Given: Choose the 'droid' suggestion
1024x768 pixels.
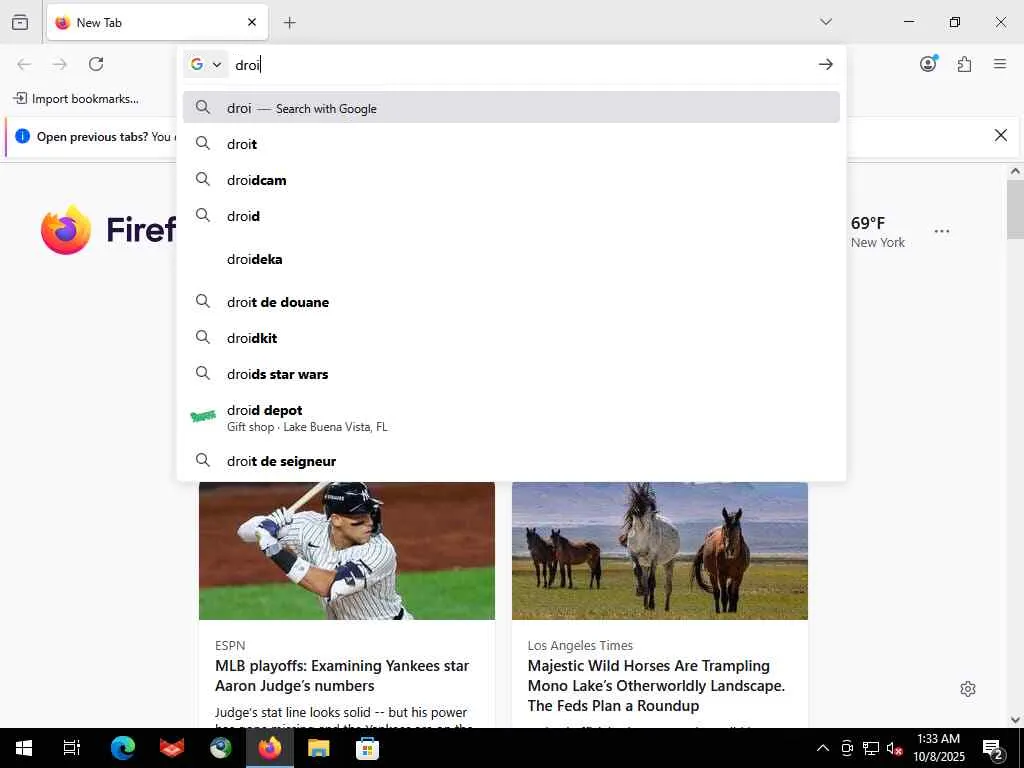Looking at the screenshot, I should tap(511, 216).
